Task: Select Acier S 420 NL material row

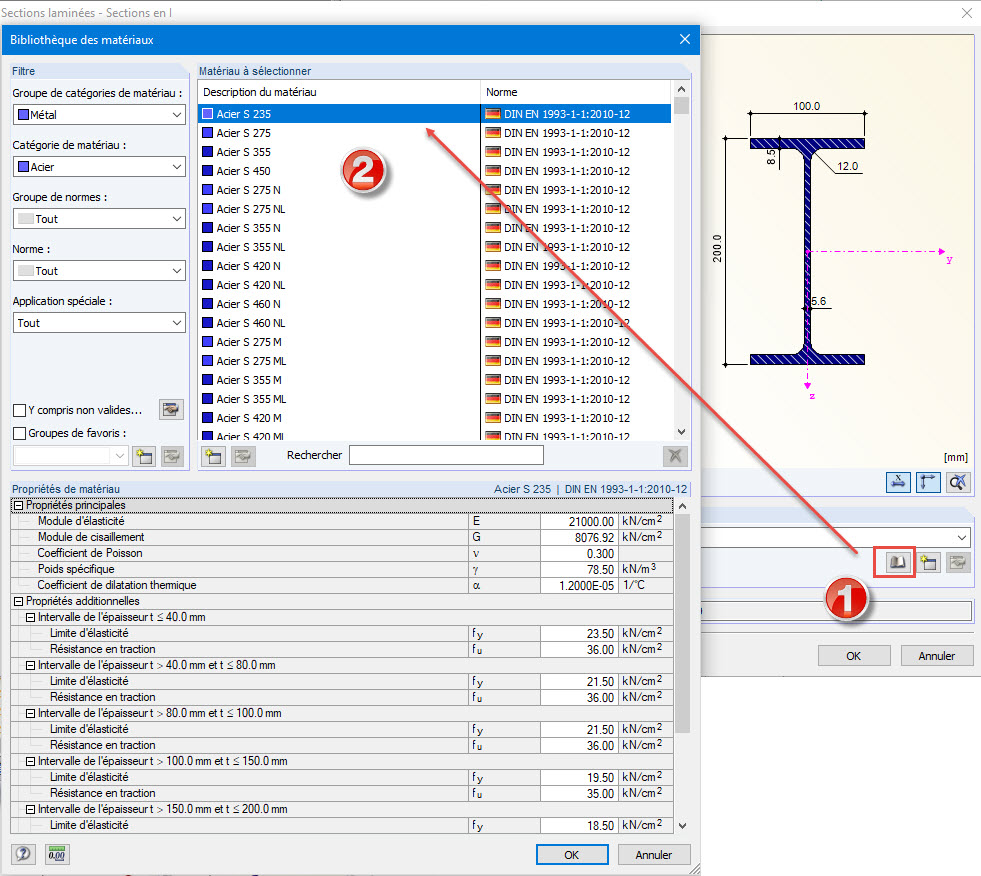Action: pyautogui.click(x=435, y=285)
